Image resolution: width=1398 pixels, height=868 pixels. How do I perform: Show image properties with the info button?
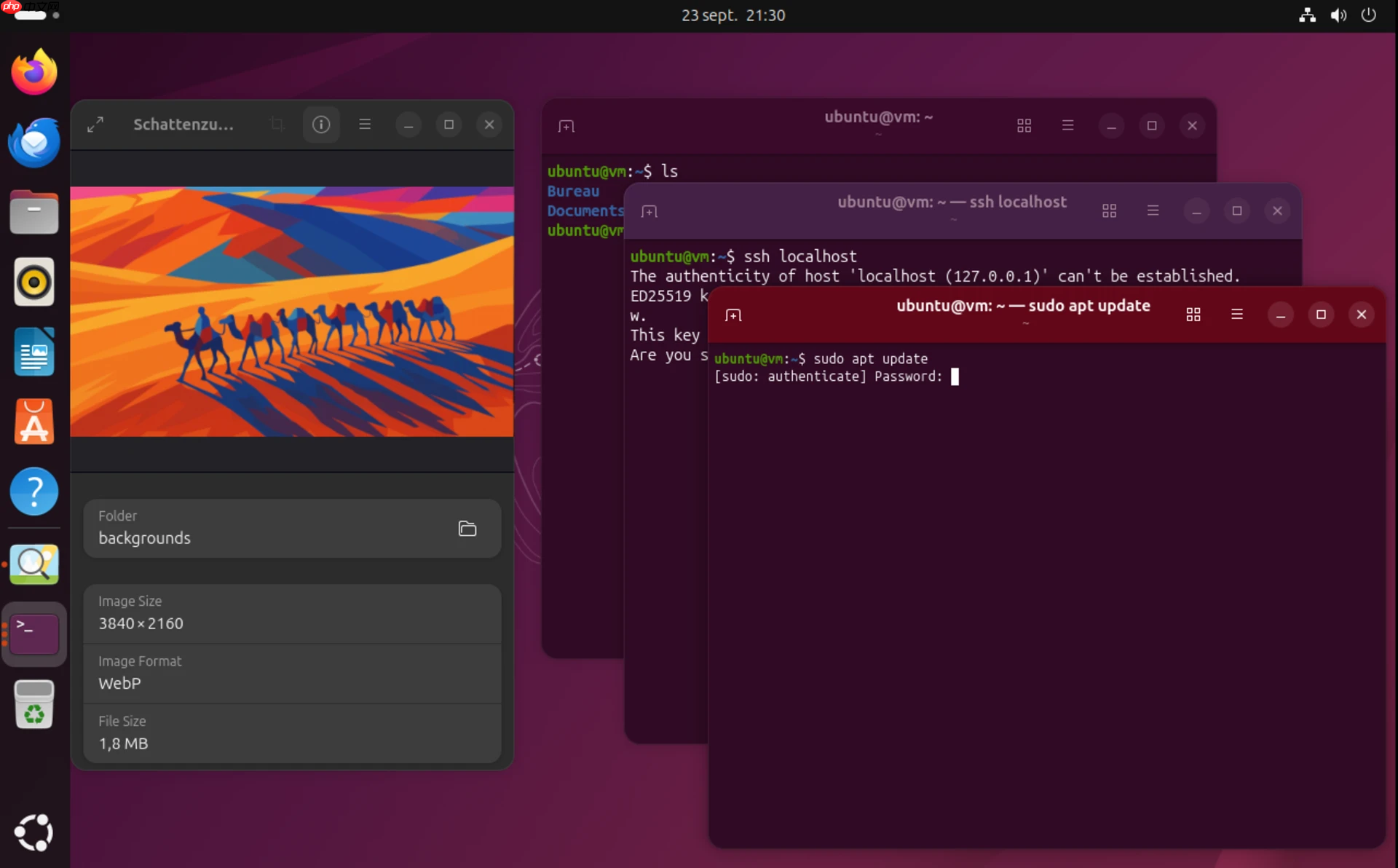point(321,124)
